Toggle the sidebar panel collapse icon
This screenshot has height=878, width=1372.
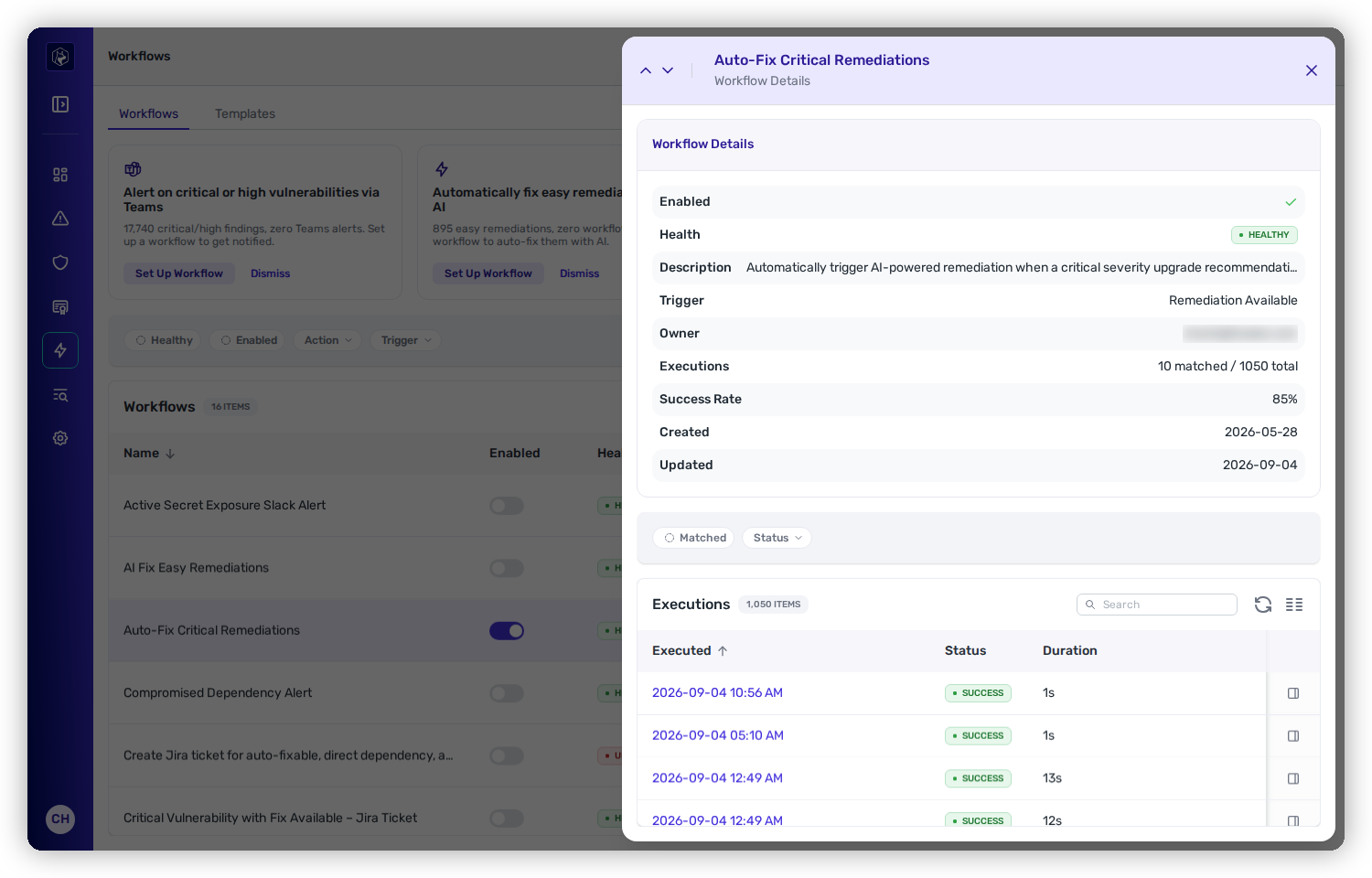(60, 104)
